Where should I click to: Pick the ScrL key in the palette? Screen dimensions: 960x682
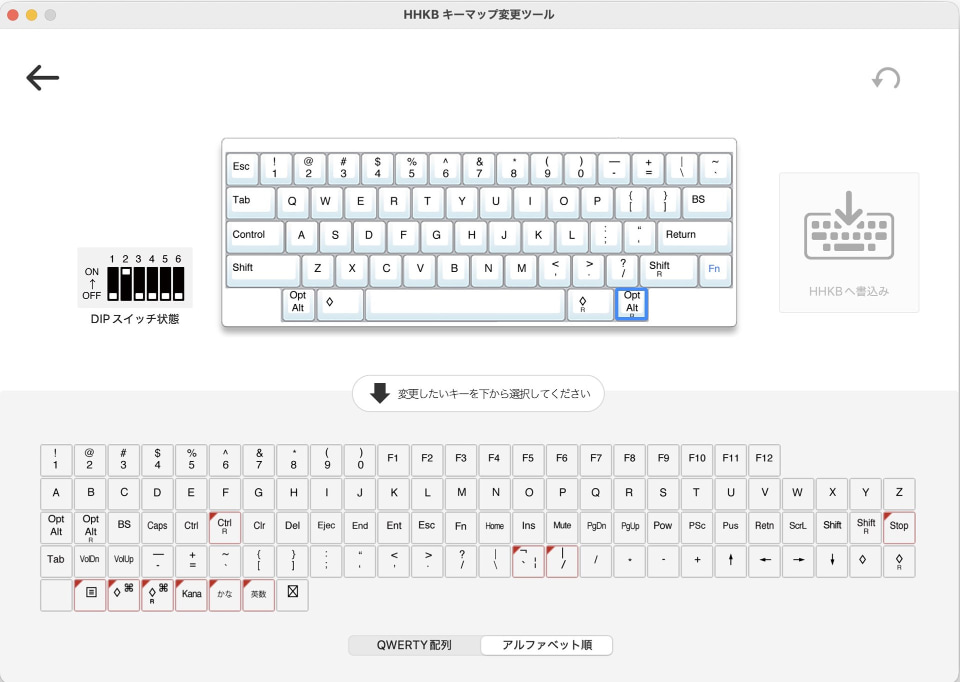coord(798,527)
